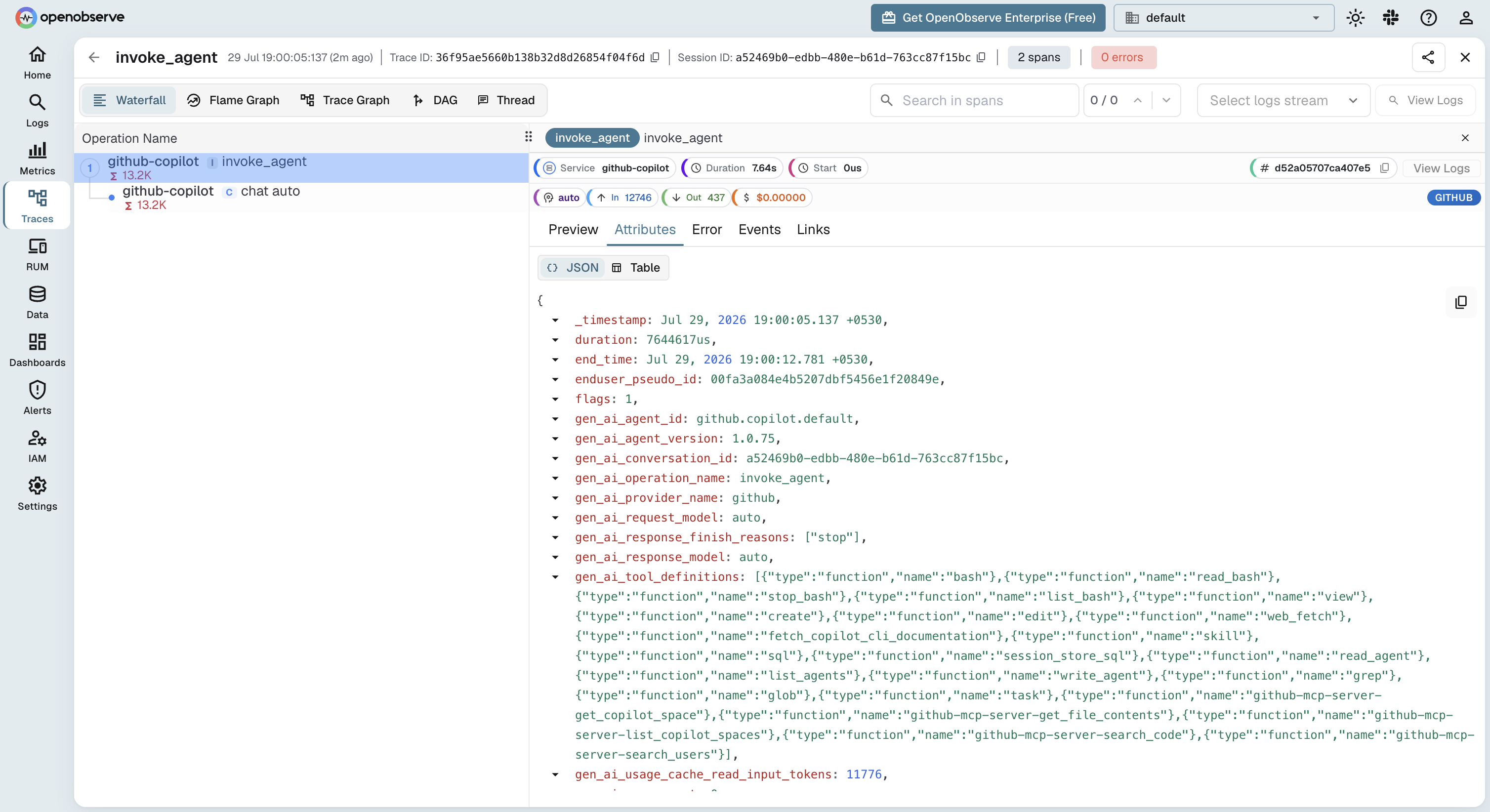This screenshot has width=1490, height=812.
Task: Switch attributes view to JSON
Action: tap(573, 267)
